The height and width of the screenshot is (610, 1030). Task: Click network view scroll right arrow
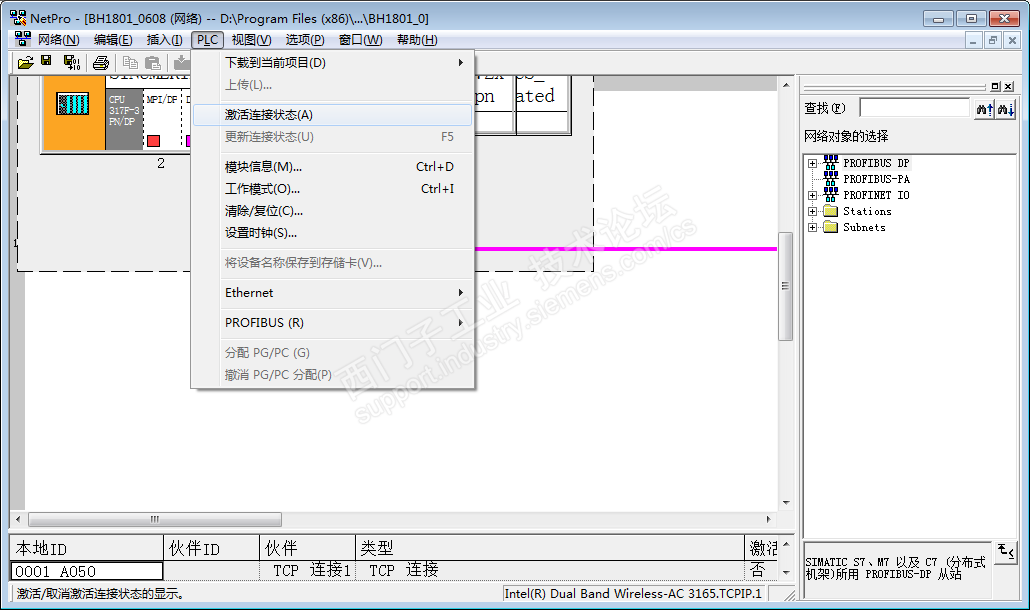click(769, 519)
